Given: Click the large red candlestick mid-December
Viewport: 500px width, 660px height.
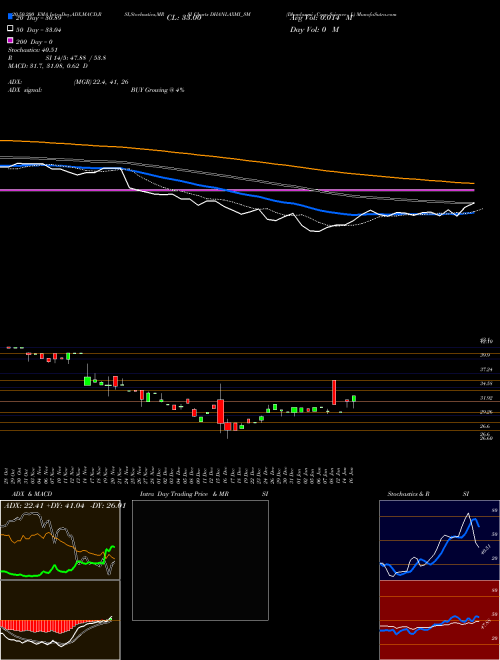Looking at the screenshot, I should (221, 411).
